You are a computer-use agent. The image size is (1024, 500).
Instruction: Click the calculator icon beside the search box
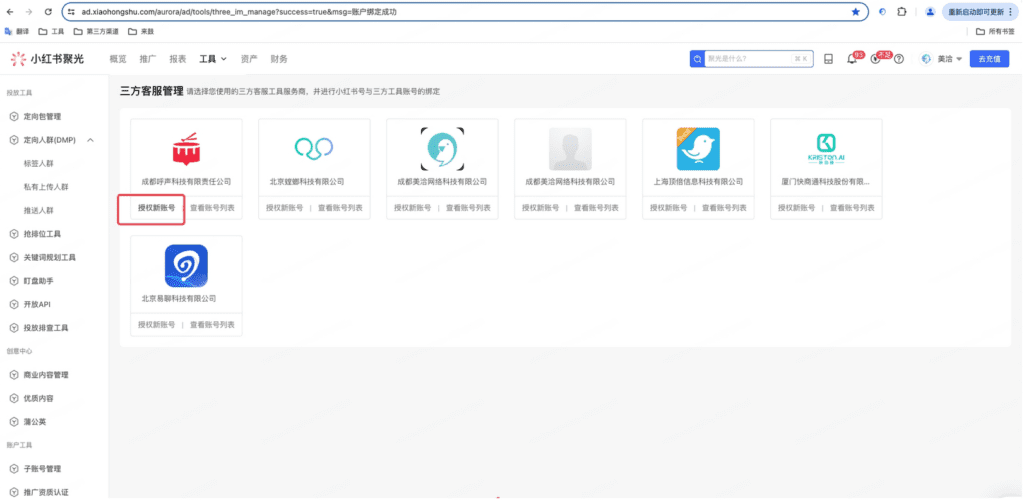click(828, 59)
